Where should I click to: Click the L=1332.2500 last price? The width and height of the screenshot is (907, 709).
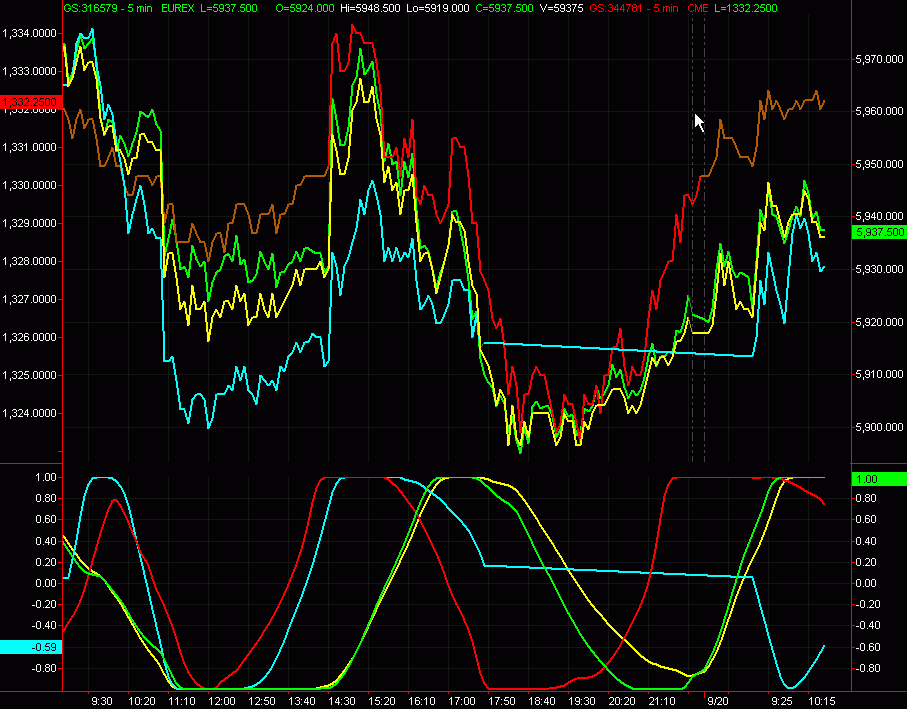pyautogui.click(x=746, y=8)
